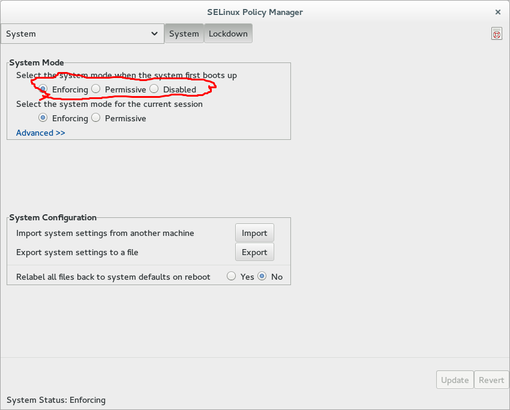
Task: Open the System combo box selector
Action: tap(82, 34)
